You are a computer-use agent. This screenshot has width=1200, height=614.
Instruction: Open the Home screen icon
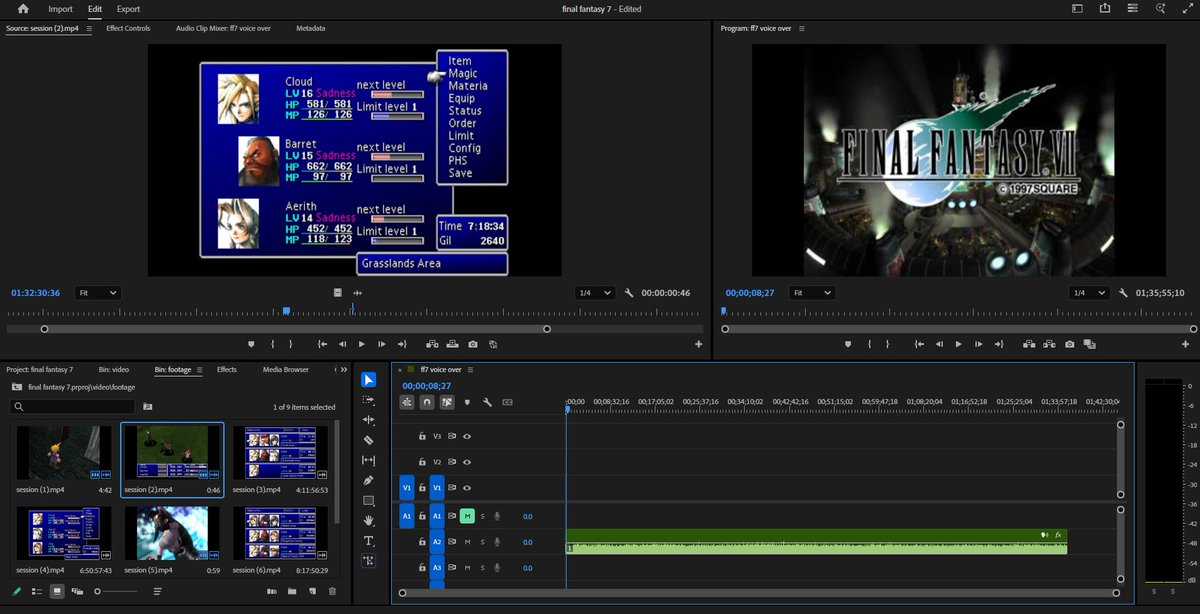click(x=23, y=9)
